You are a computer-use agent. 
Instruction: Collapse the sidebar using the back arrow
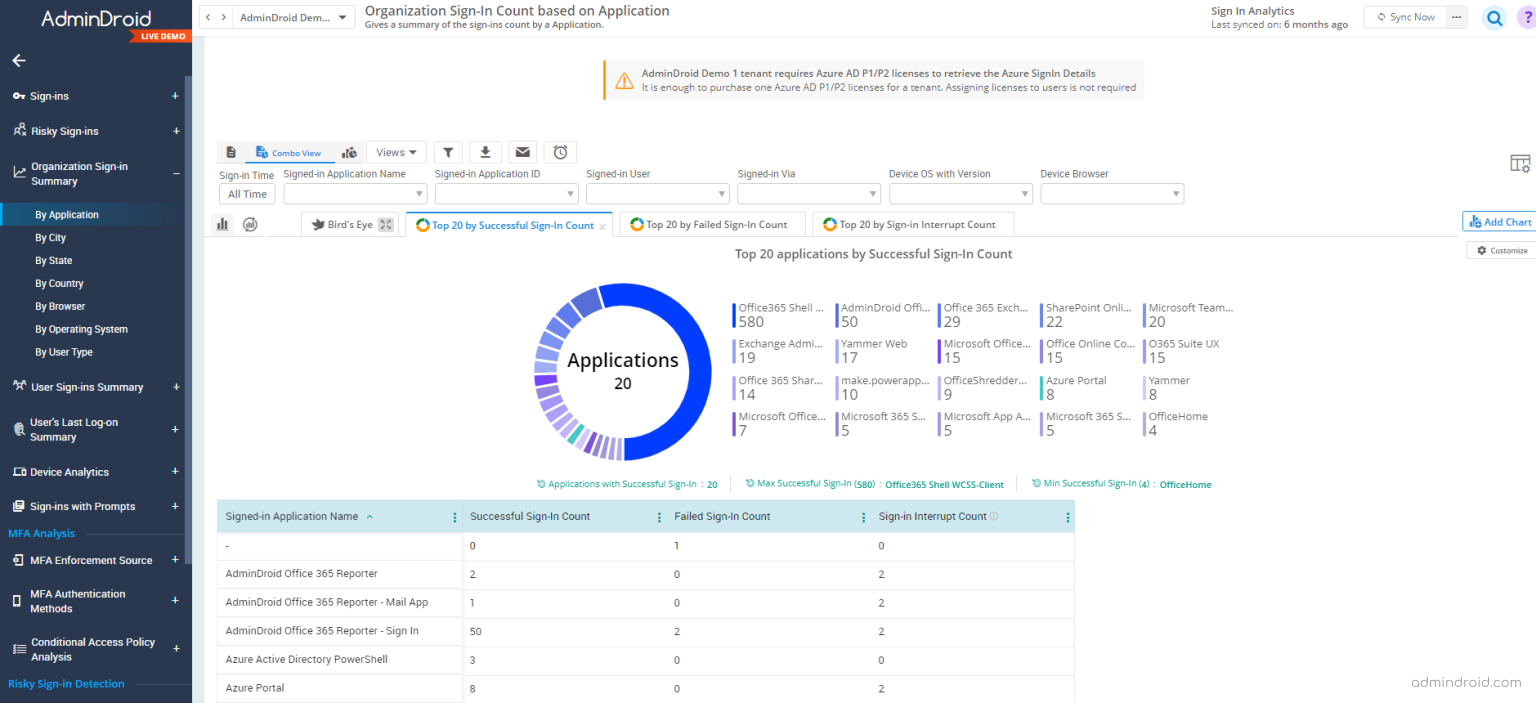click(18, 60)
